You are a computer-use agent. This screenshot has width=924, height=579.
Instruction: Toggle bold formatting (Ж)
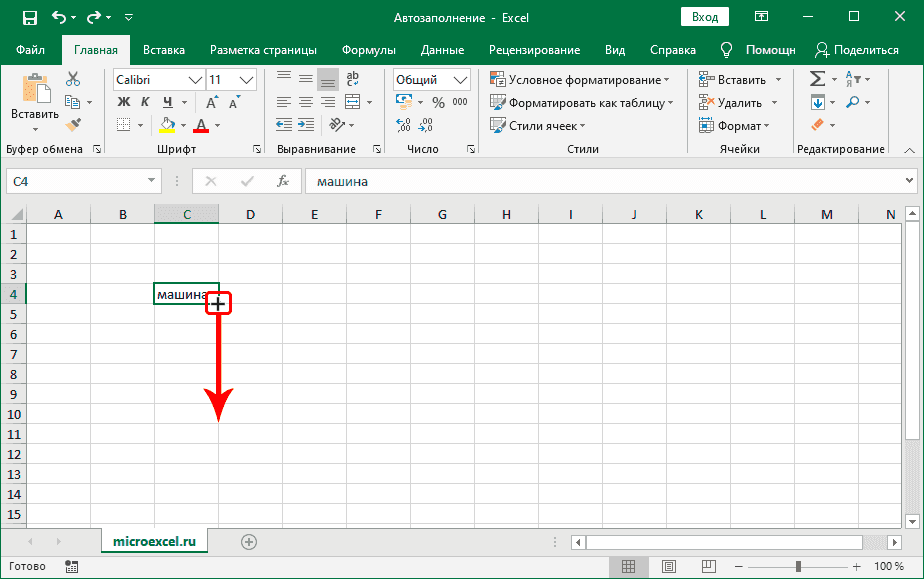124,102
